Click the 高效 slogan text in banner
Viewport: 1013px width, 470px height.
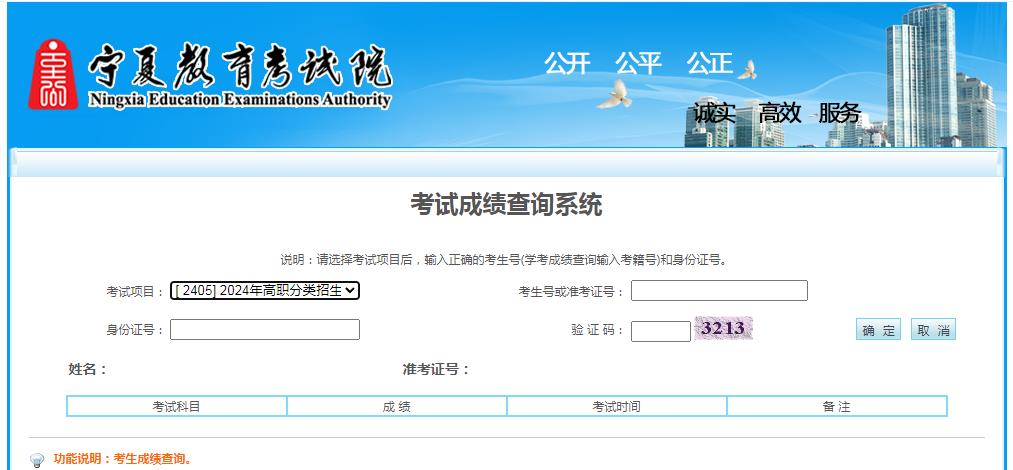(779, 113)
